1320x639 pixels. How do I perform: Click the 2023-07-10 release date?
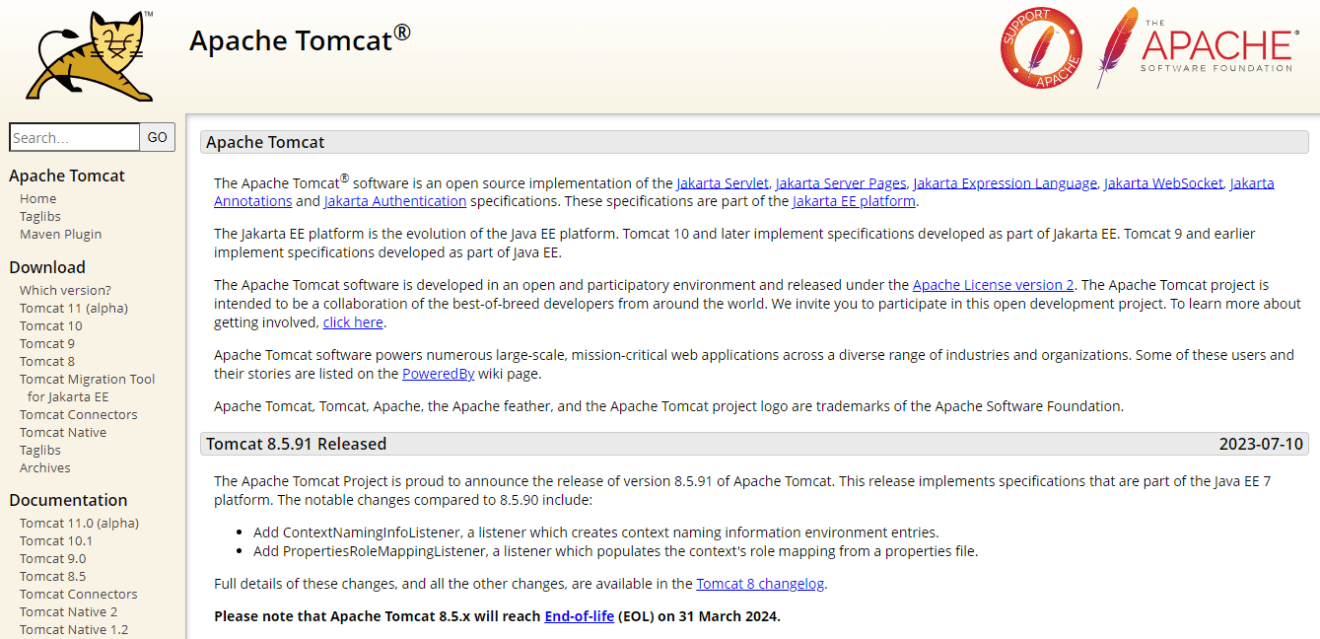(1261, 443)
